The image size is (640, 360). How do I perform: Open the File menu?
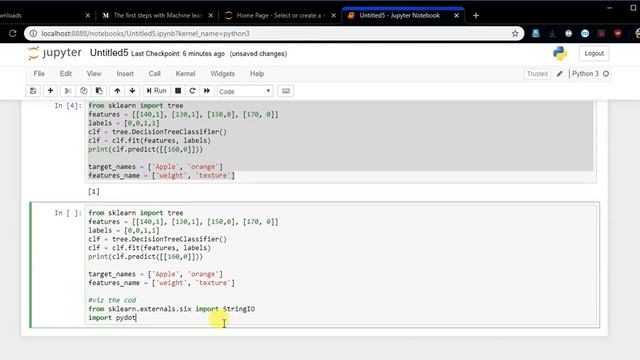39,74
